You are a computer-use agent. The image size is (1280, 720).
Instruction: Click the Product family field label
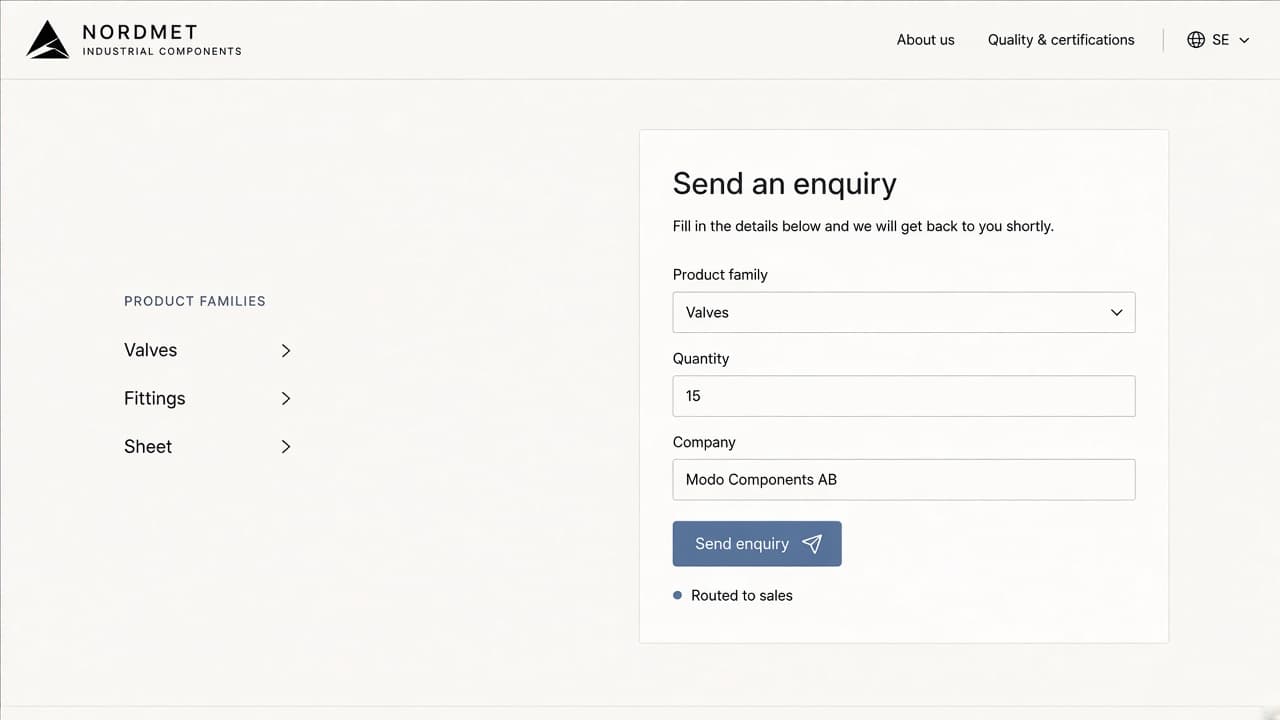coord(720,274)
